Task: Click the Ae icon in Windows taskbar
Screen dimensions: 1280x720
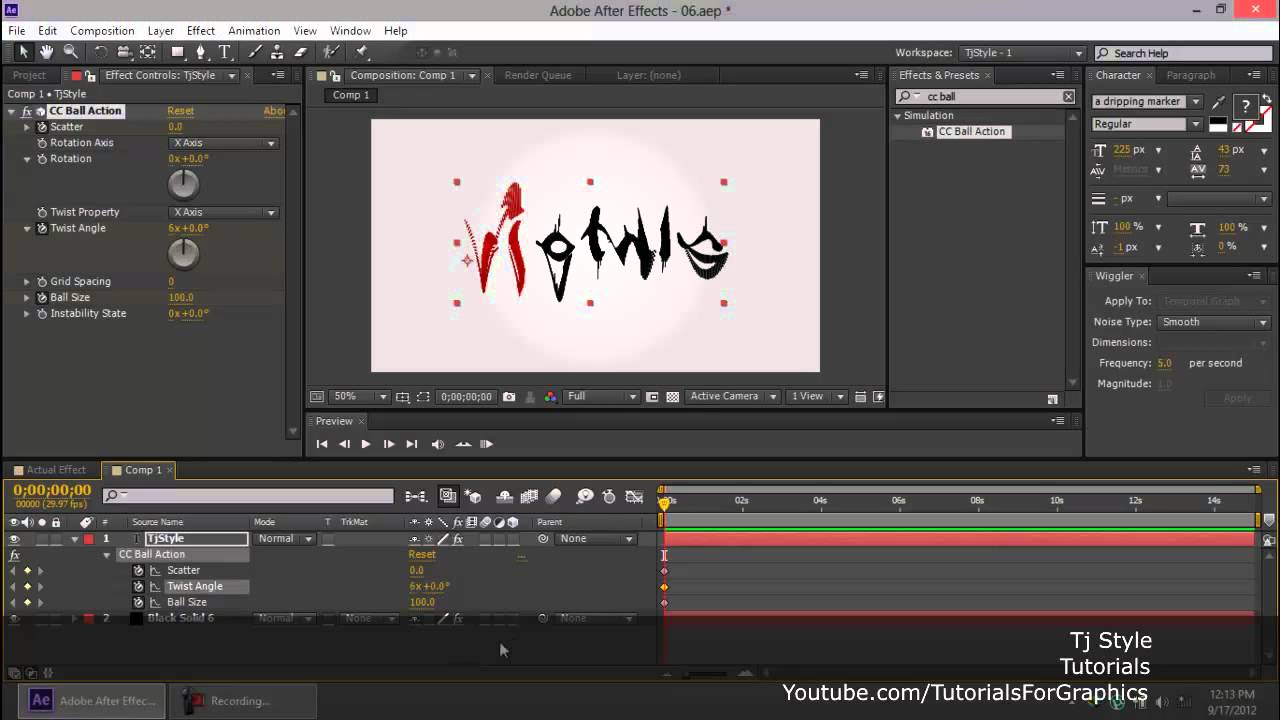Action: pyautogui.click(x=41, y=700)
